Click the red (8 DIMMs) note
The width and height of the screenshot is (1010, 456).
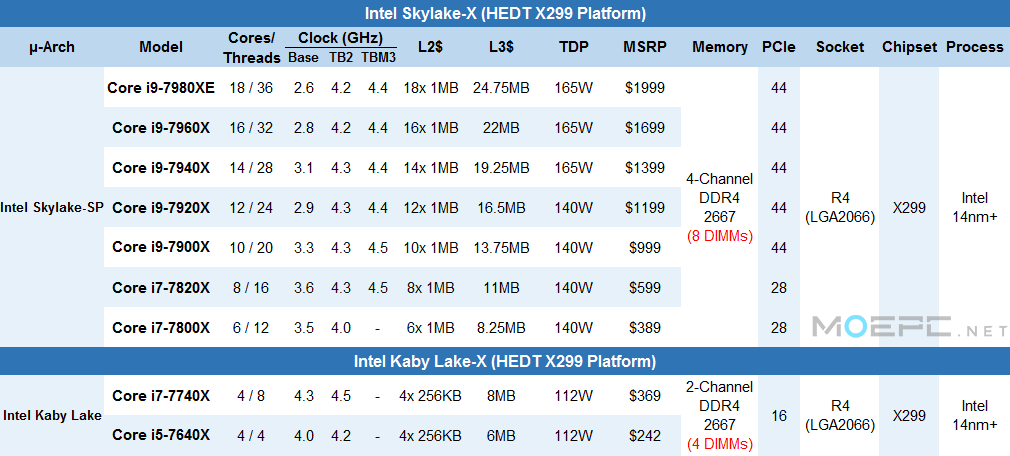(719, 236)
